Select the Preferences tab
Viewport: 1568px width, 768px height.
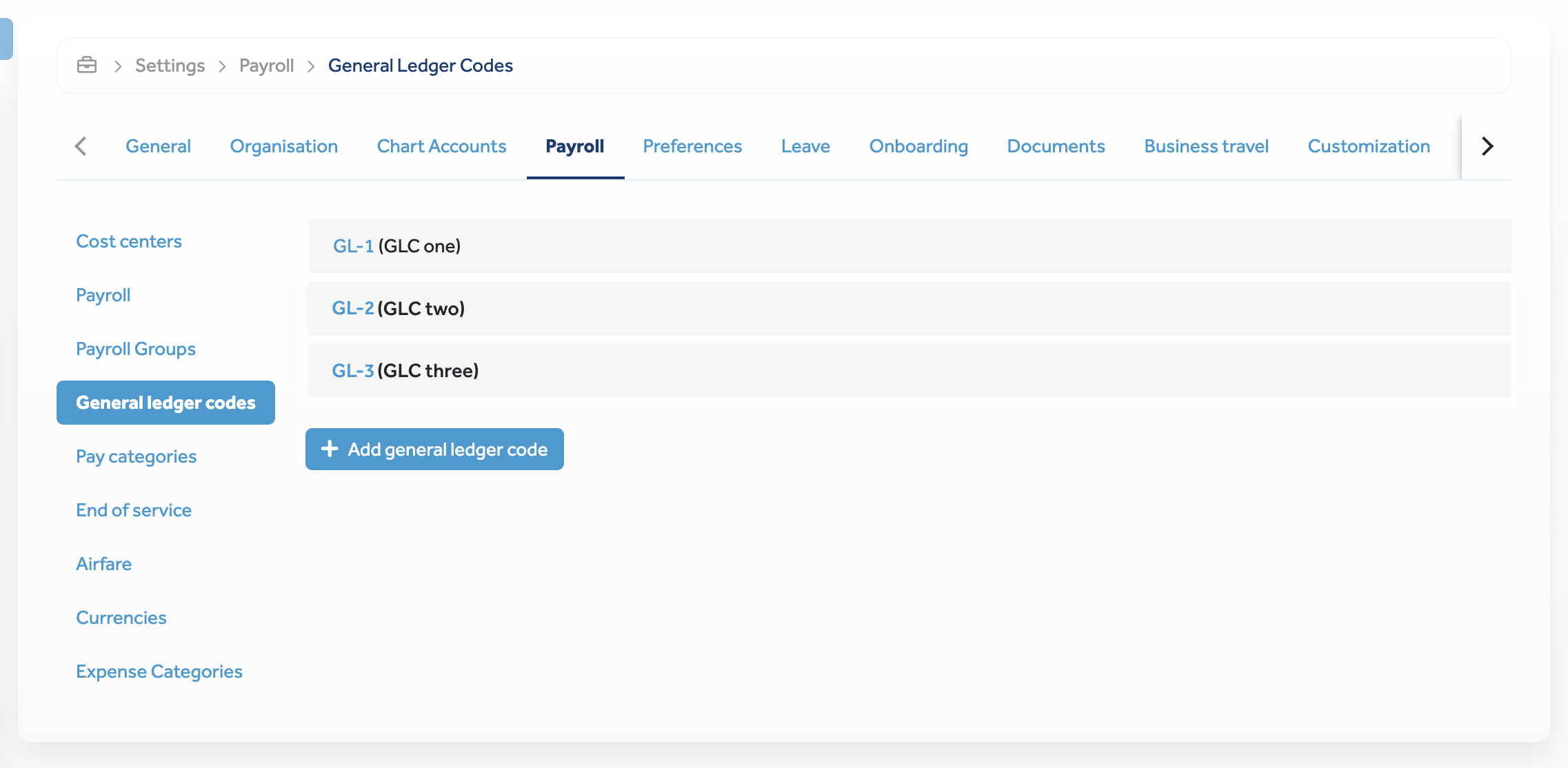(692, 146)
